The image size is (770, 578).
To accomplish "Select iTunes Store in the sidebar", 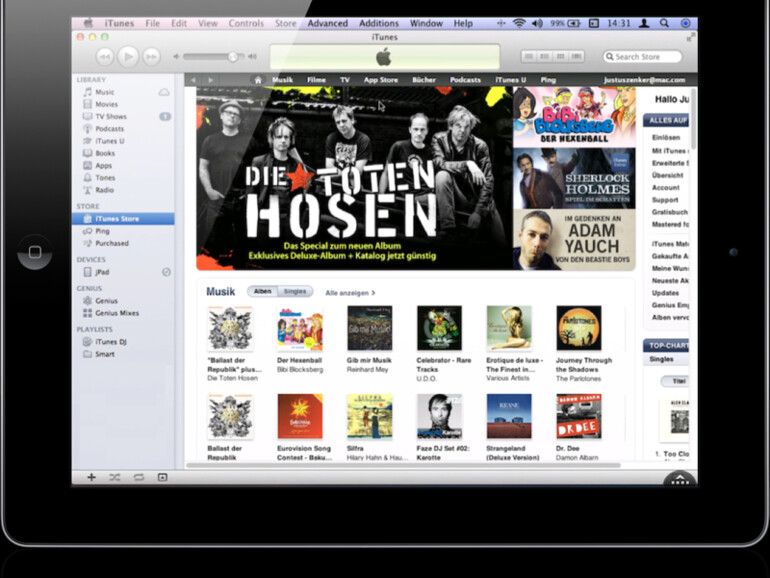I will (x=123, y=219).
